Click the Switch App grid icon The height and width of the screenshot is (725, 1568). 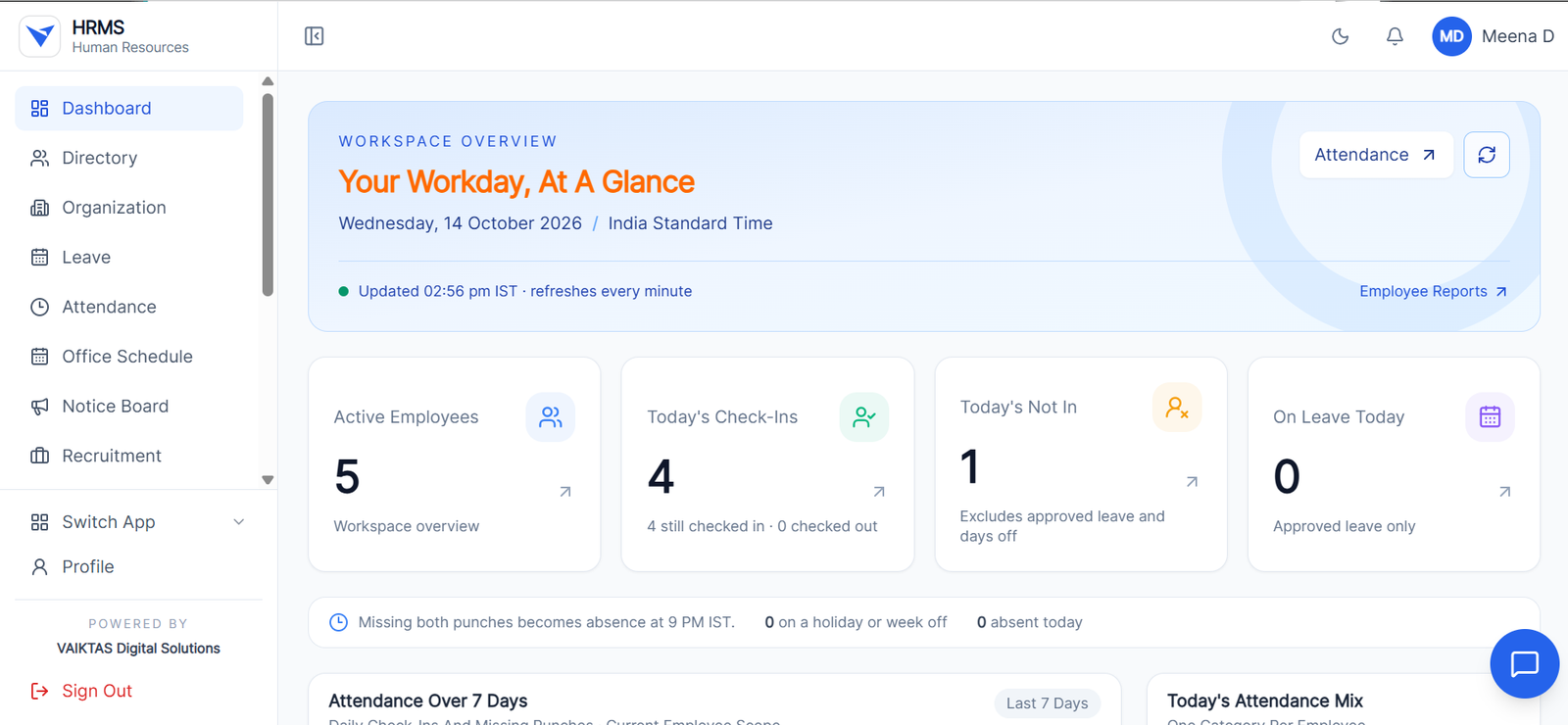click(x=39, y=522)
